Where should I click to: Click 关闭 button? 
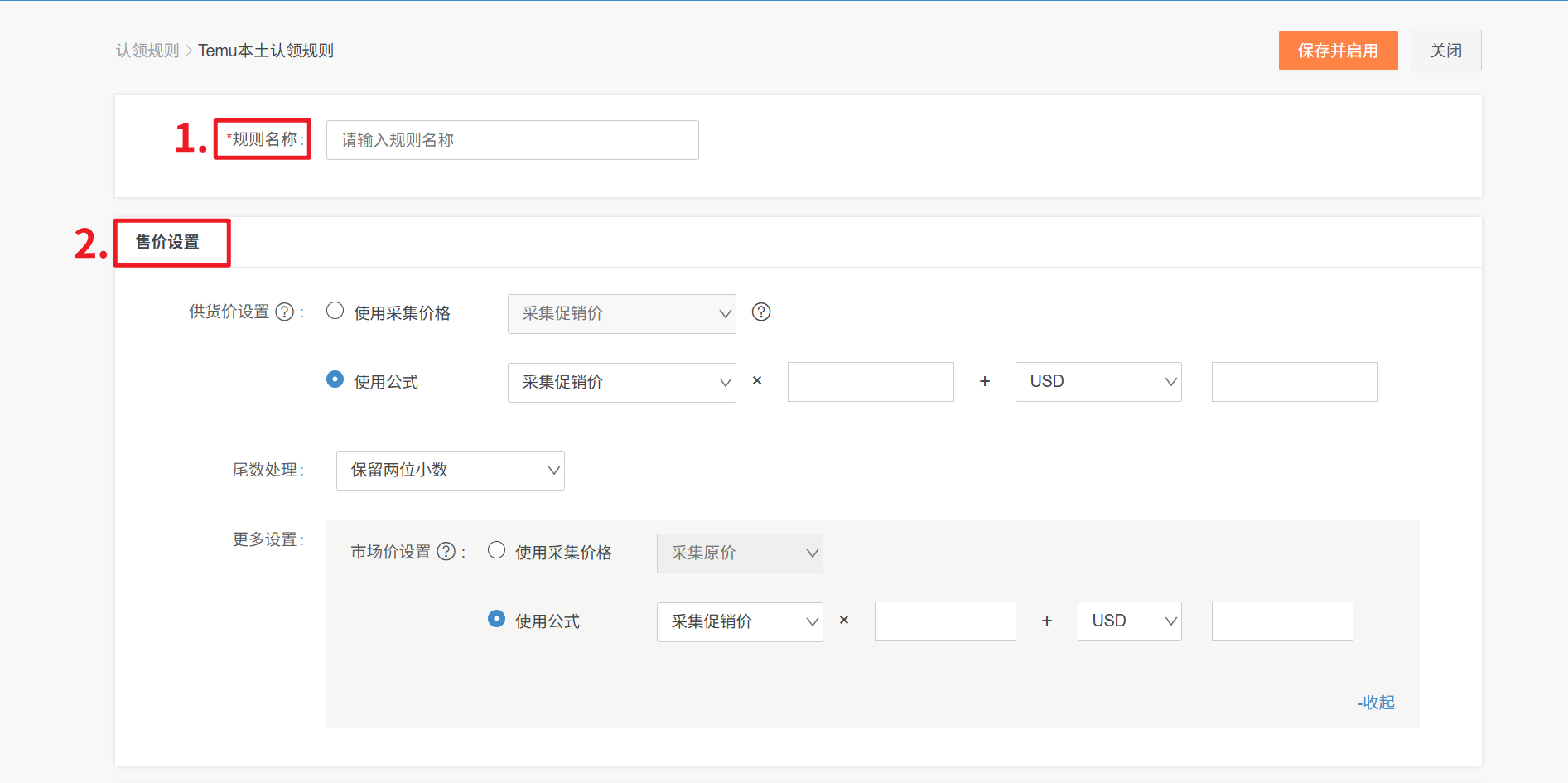pyautogui.click(x=1445, y=51)
